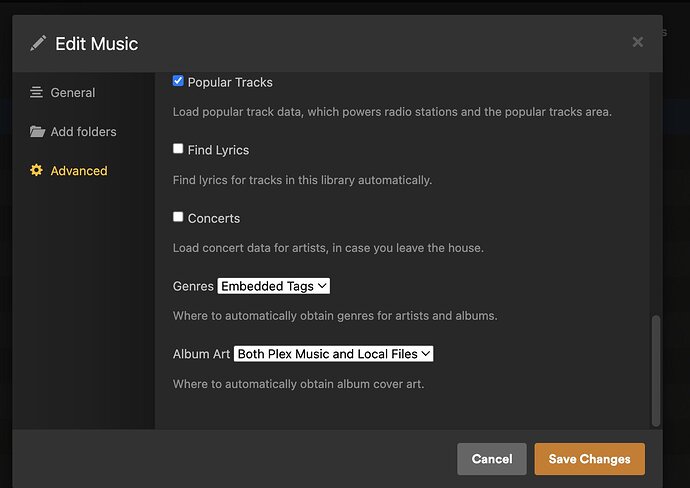The width and height of the screenshot is (690, 488).
Task: Select the Advanced tab label
Action: (x=79, y=171)
